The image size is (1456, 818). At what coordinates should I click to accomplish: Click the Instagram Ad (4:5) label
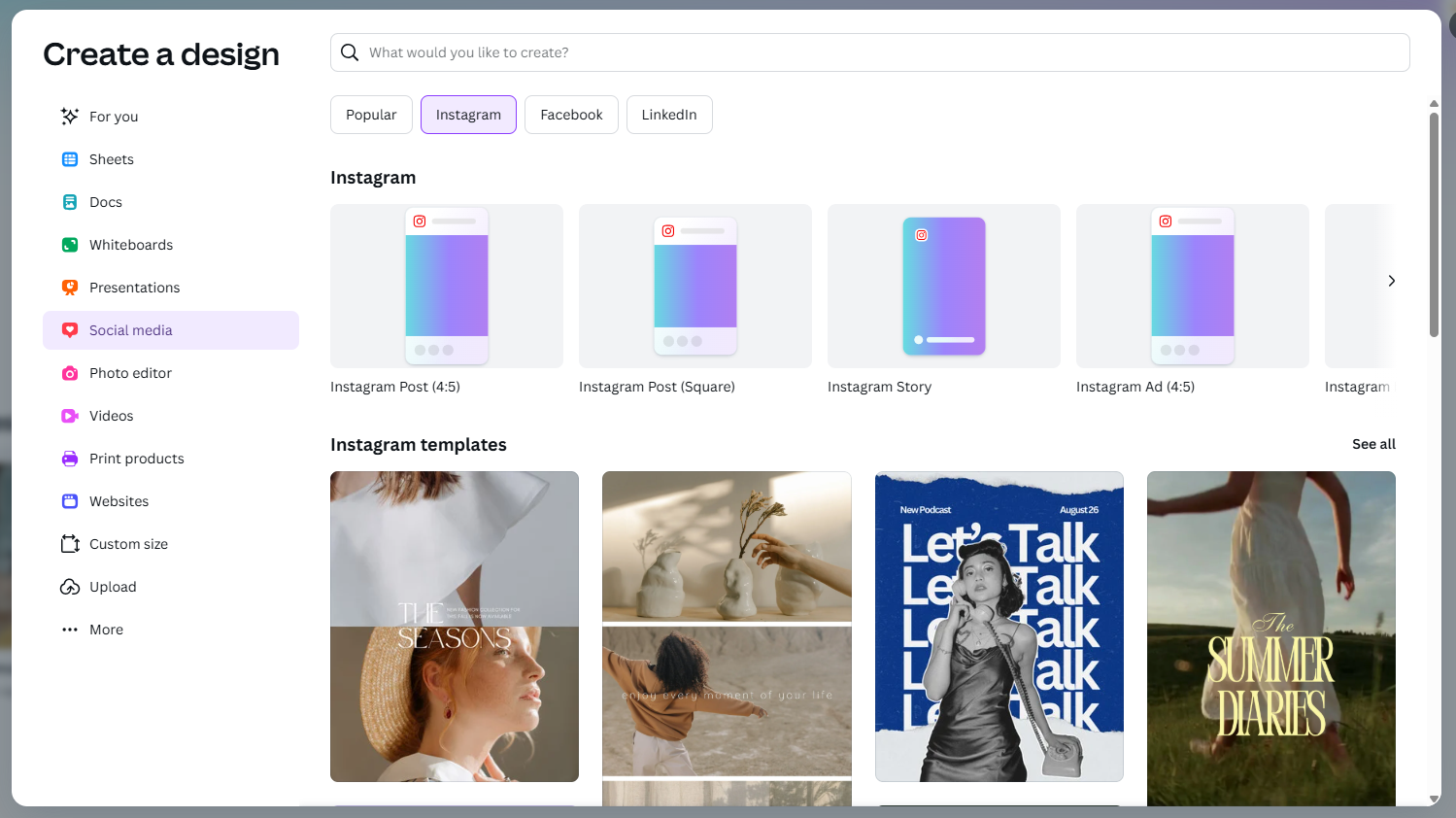(x=1135, y=387)
